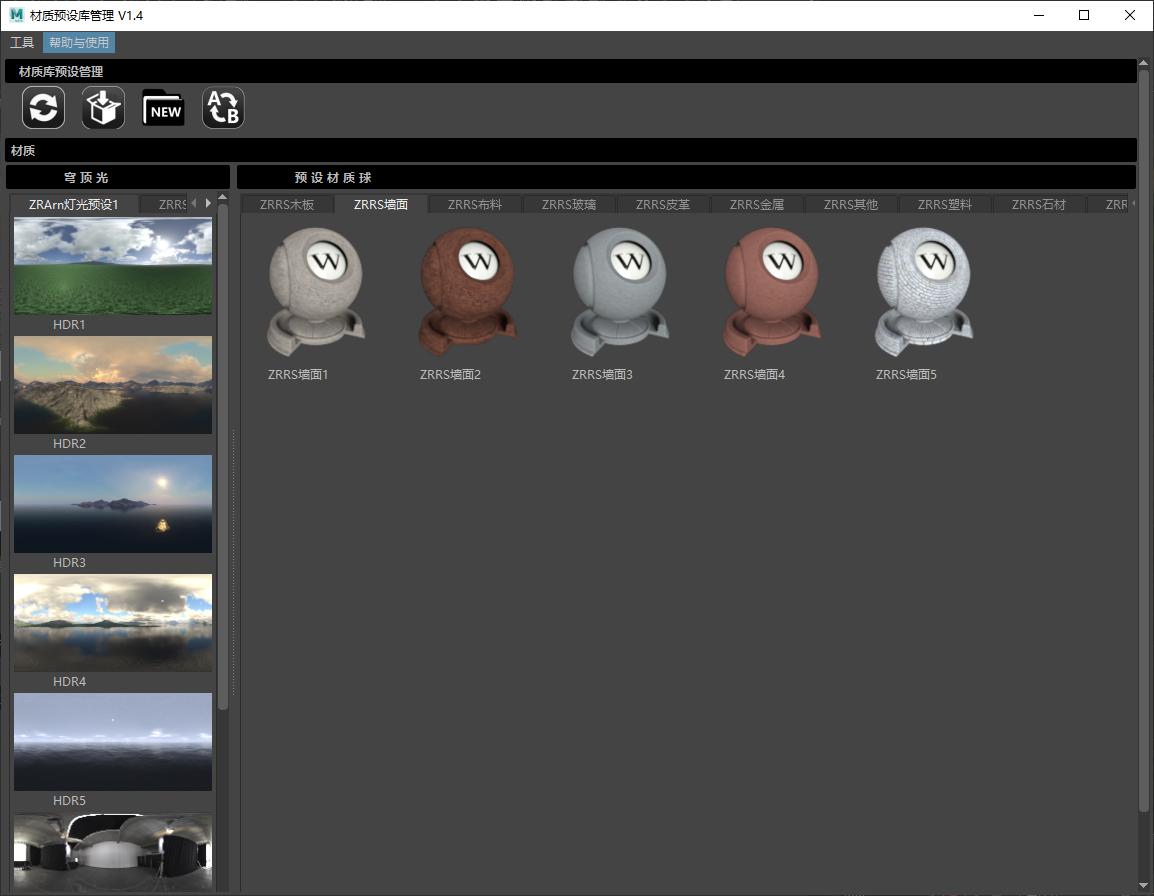Click the NEW folder icon
1154x896 pixels.
pos(163,108)
